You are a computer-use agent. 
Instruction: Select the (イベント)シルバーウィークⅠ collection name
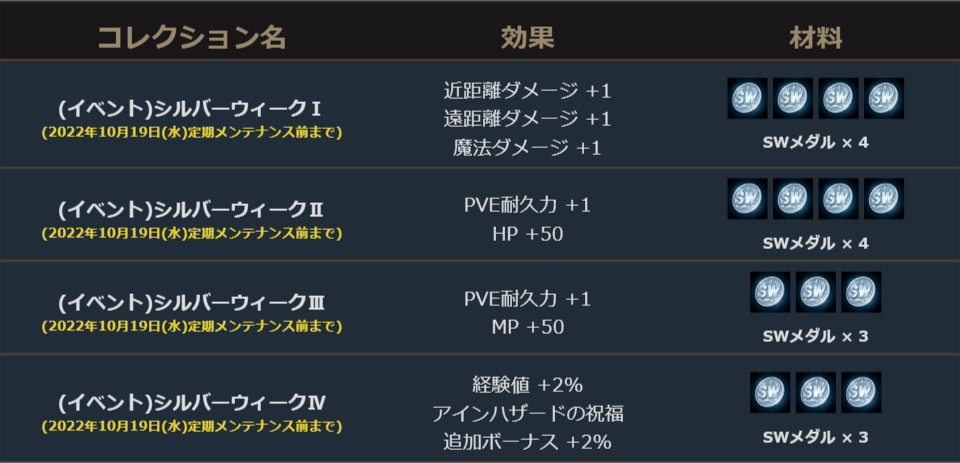190,107
